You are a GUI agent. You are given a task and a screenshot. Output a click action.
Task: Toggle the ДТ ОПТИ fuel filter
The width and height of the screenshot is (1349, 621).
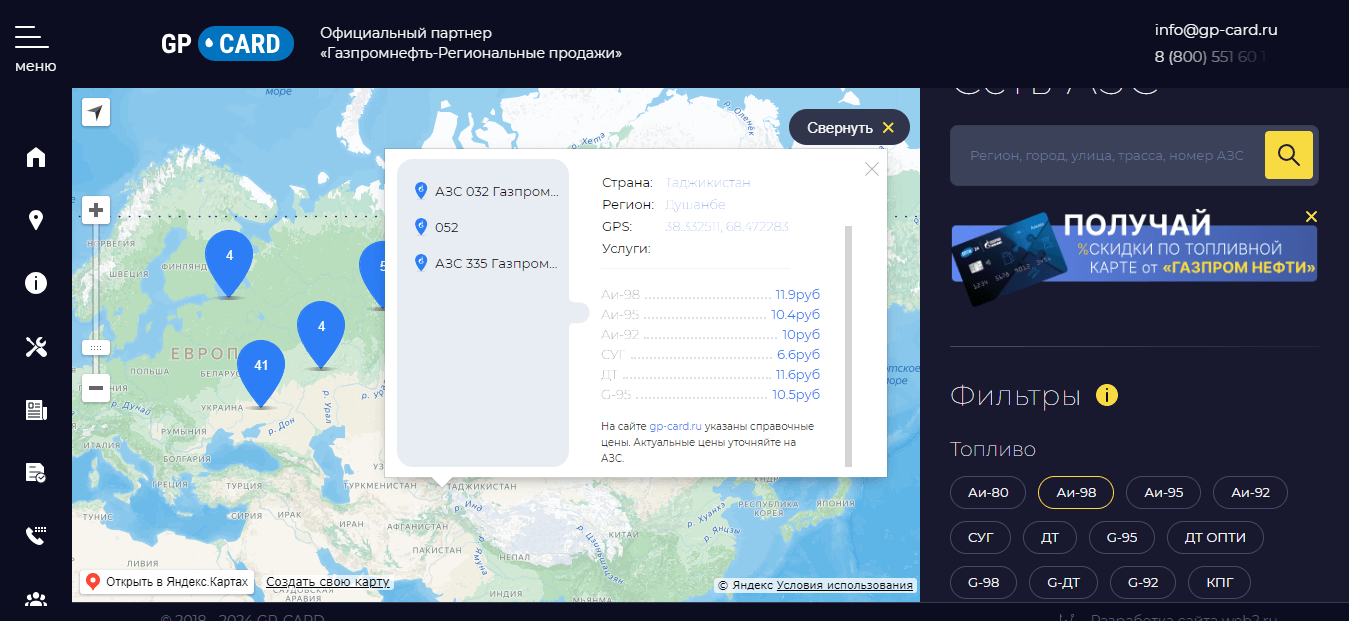[1215, 538]
